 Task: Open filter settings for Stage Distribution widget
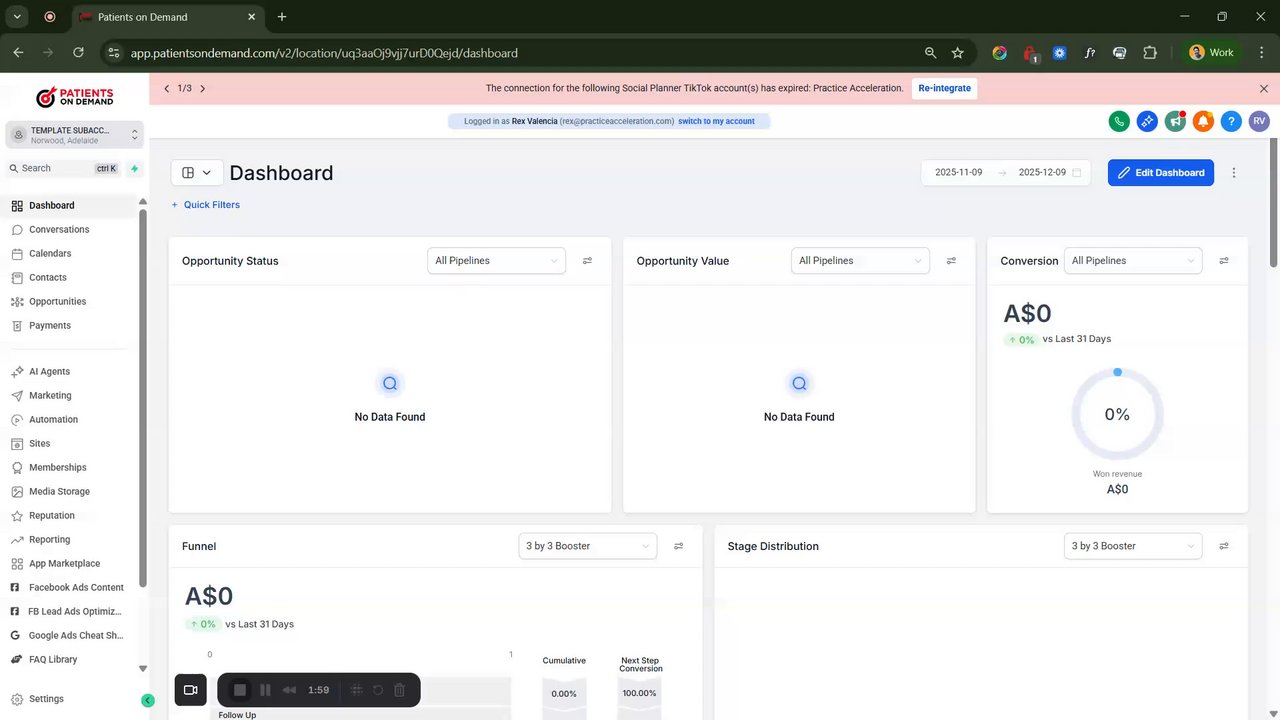tap(1224, 546)
